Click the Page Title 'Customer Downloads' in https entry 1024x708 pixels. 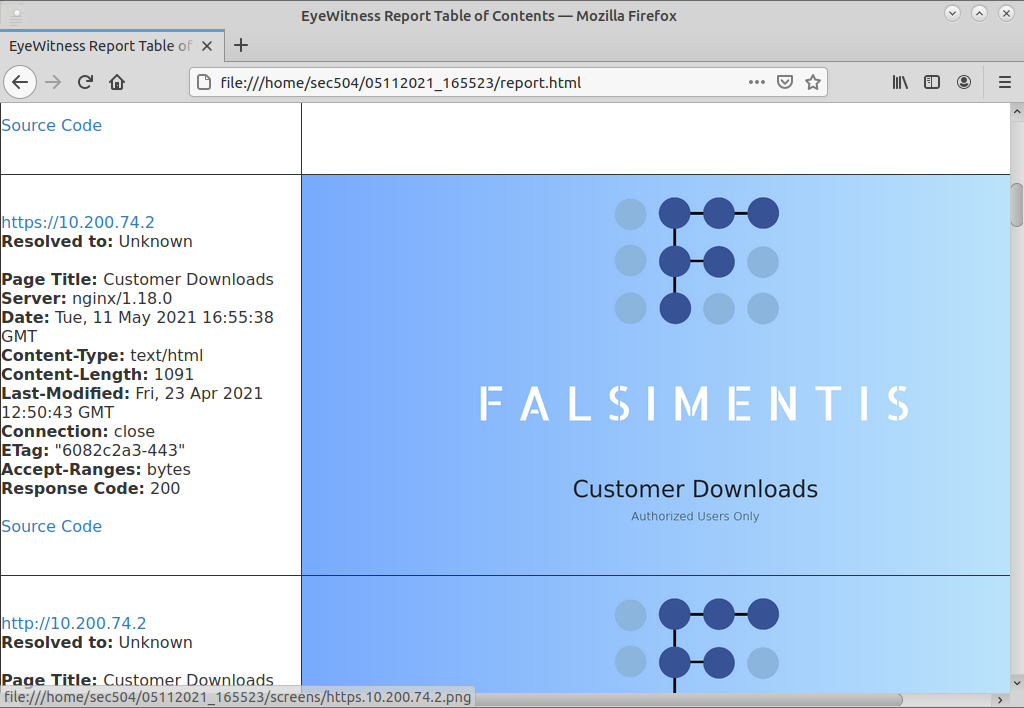coord(189,280)
